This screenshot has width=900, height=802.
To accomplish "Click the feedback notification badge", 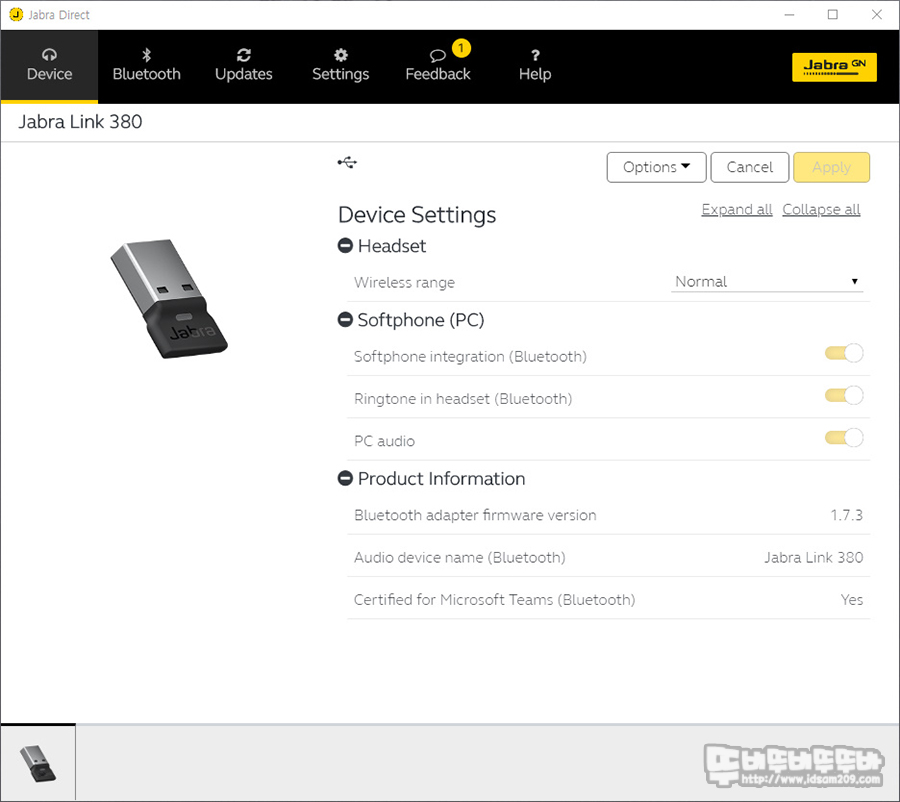I will point(461,48).
